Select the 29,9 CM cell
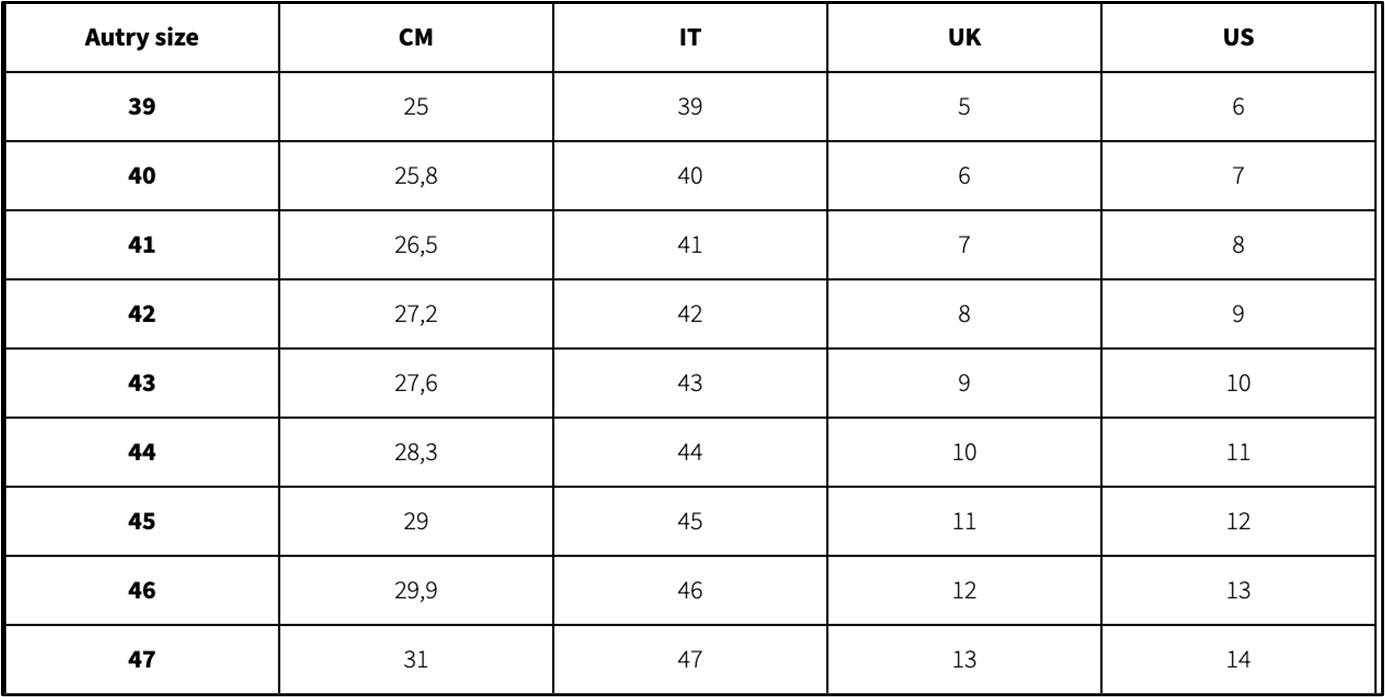Viewport: 1385px width, 697px height. [416, 591]
